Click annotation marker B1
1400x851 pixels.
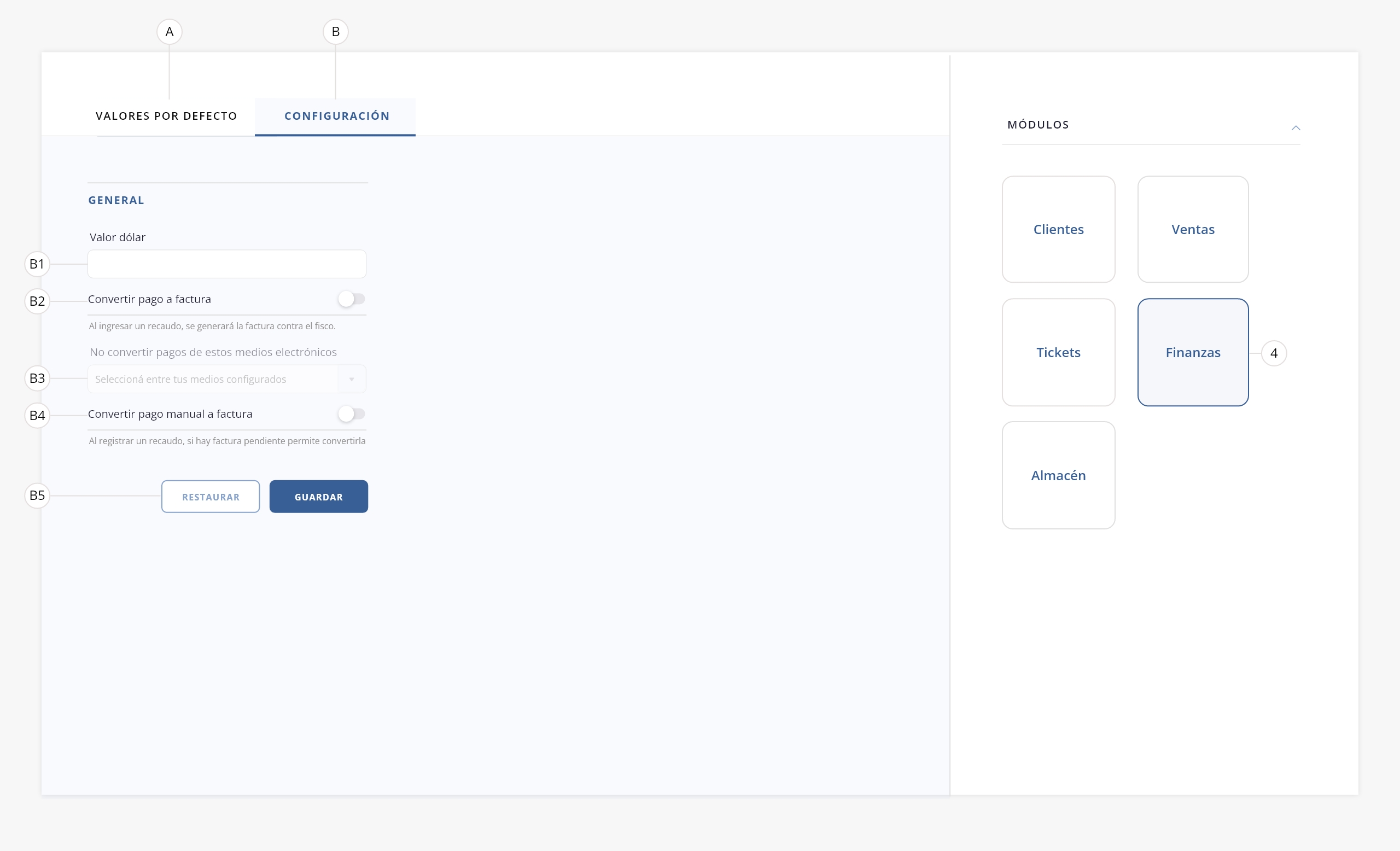coord(37,264)
